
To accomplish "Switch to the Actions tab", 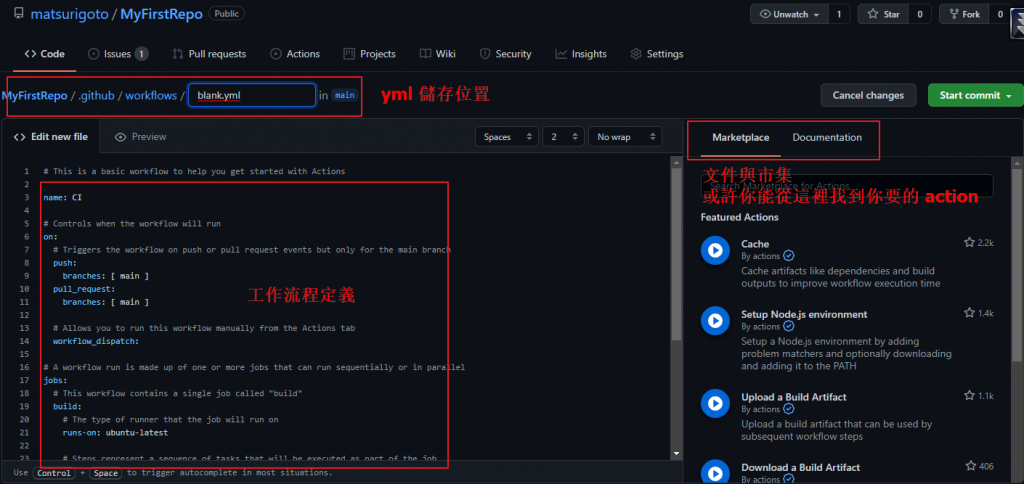I will [x=295, y=54].
